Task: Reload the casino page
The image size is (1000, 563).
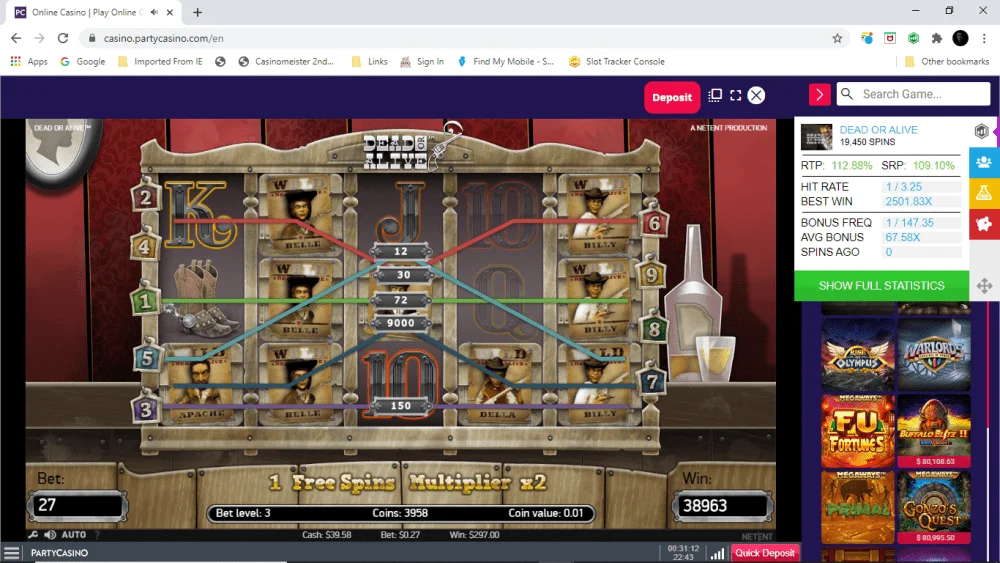Action: click(x=62, y=38)
